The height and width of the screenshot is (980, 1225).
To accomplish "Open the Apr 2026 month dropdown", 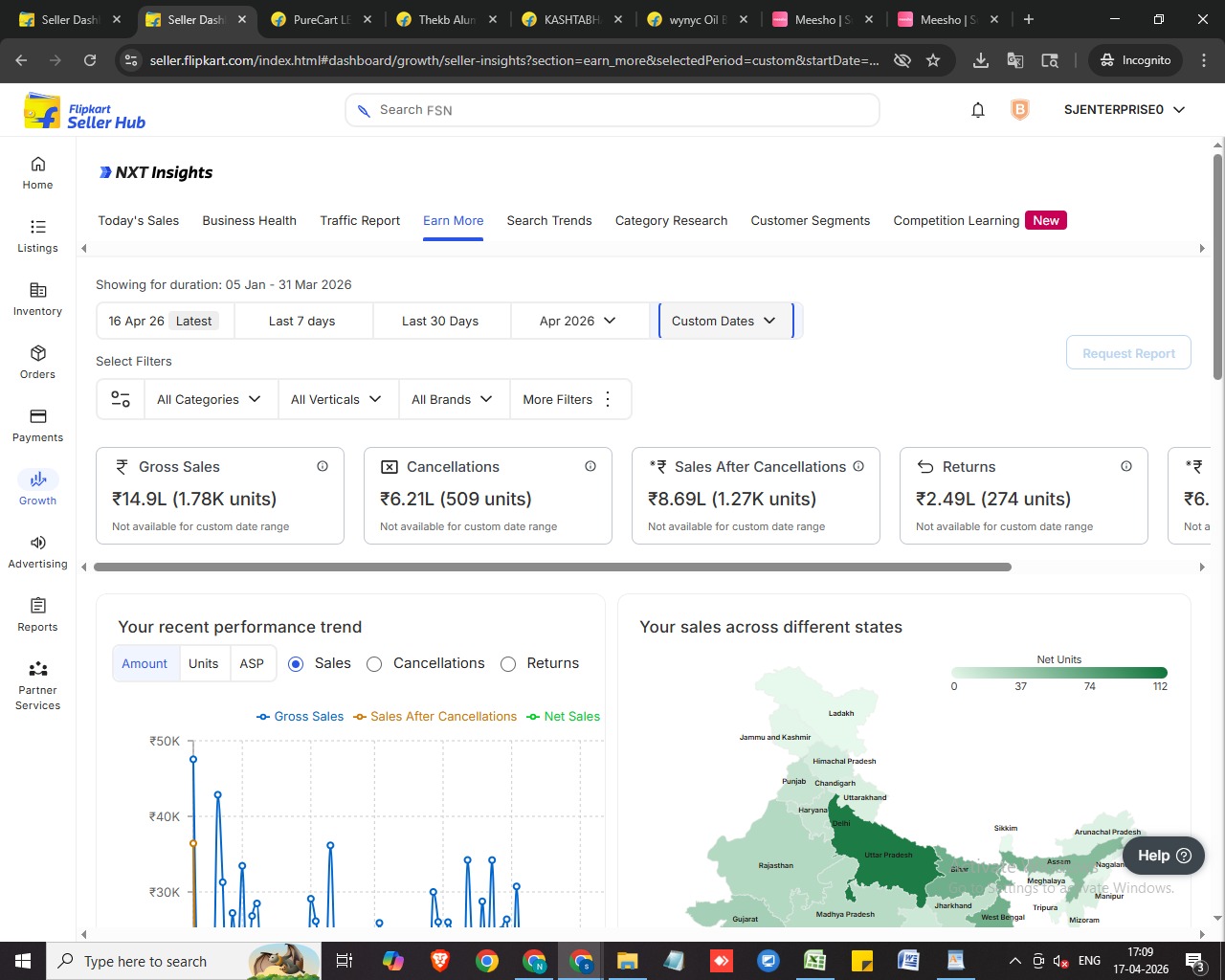I will (580, 321).
